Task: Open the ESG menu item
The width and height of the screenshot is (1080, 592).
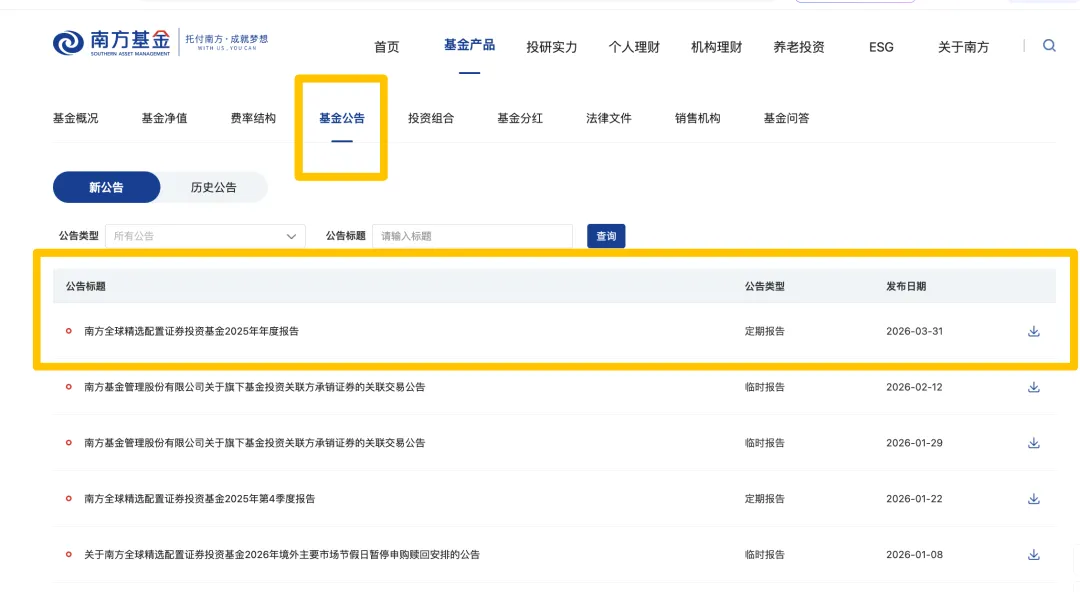Action: [881, 47]
